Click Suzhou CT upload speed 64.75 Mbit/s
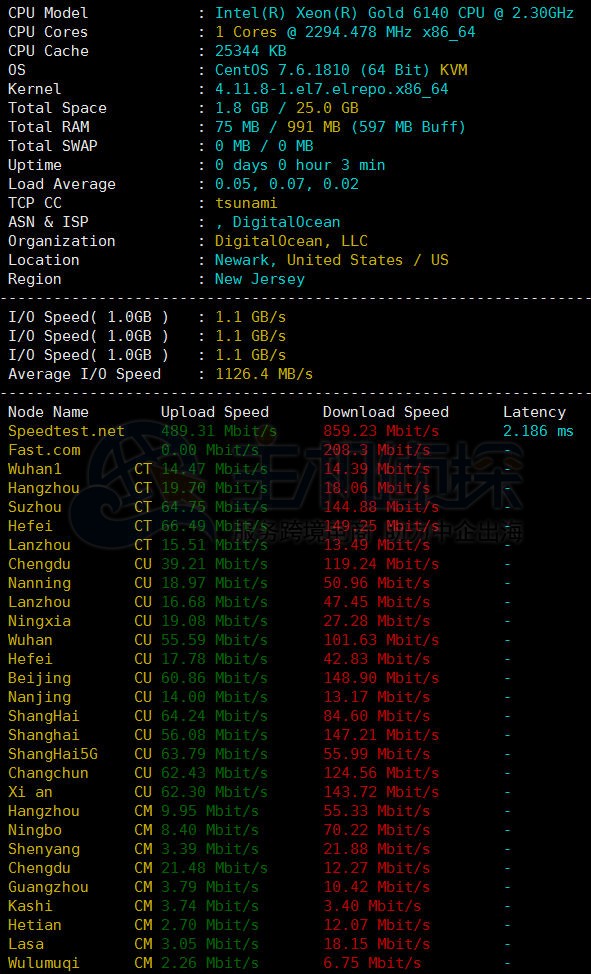 (x=215, y=507)
